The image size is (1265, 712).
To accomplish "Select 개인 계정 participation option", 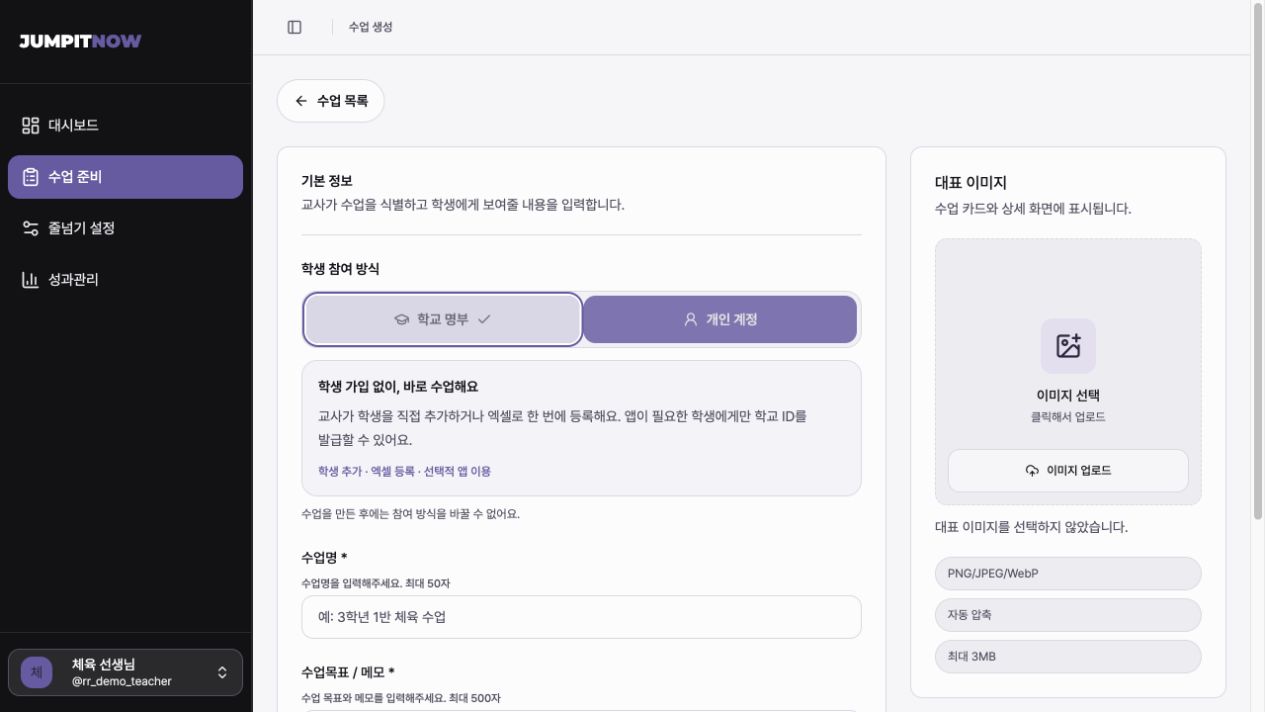I will tap(720, 319).
